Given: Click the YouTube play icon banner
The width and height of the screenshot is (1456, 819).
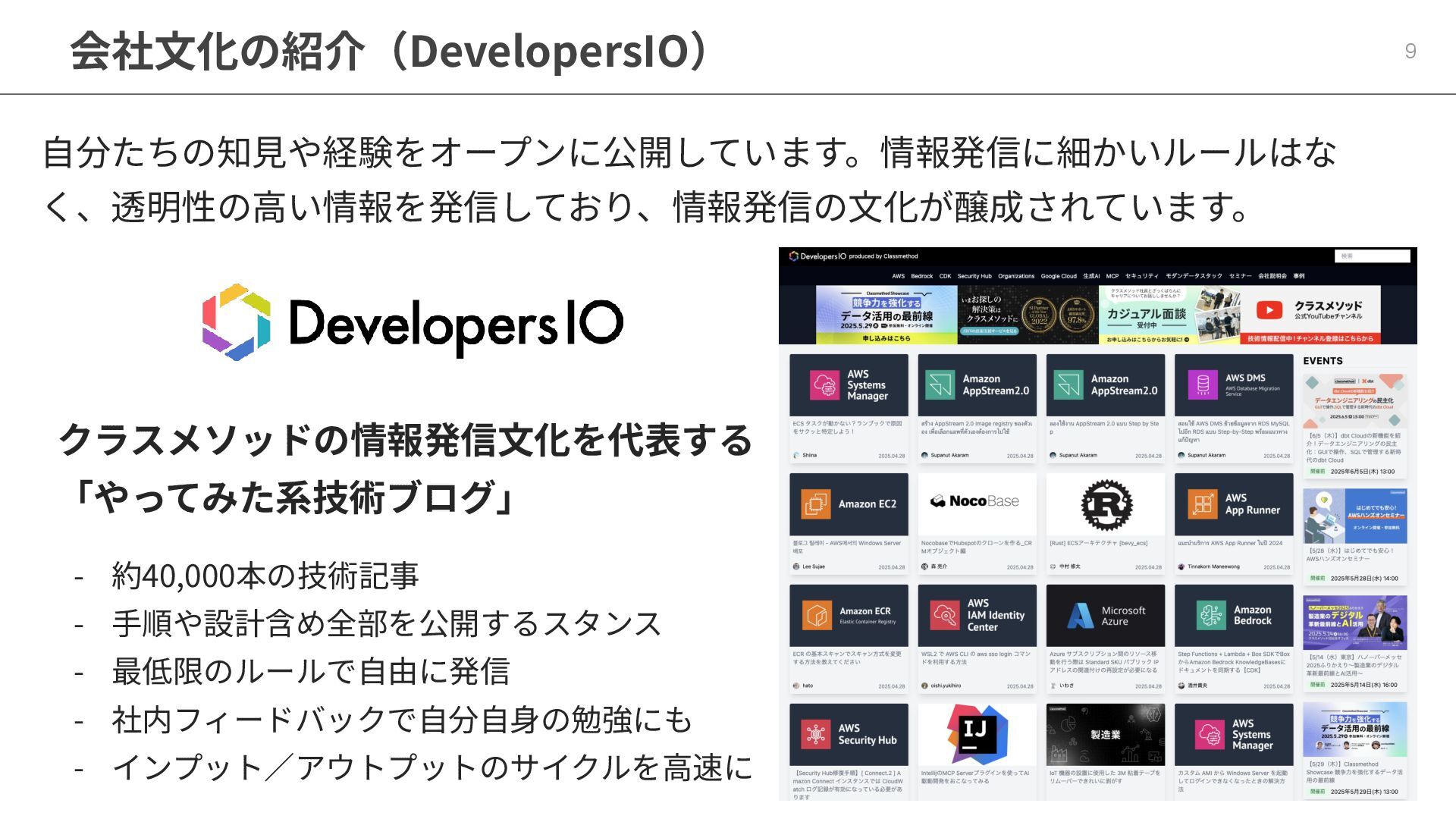Looking at the screenshot, I should coord(1269,310).
